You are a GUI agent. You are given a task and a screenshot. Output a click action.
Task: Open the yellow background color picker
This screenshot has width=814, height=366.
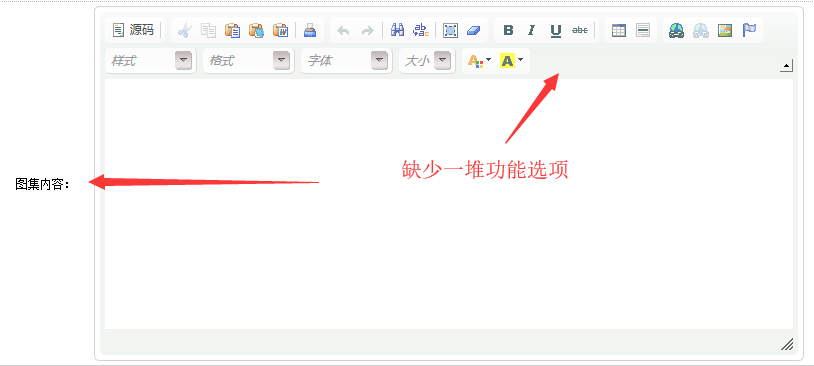point(511,61)
